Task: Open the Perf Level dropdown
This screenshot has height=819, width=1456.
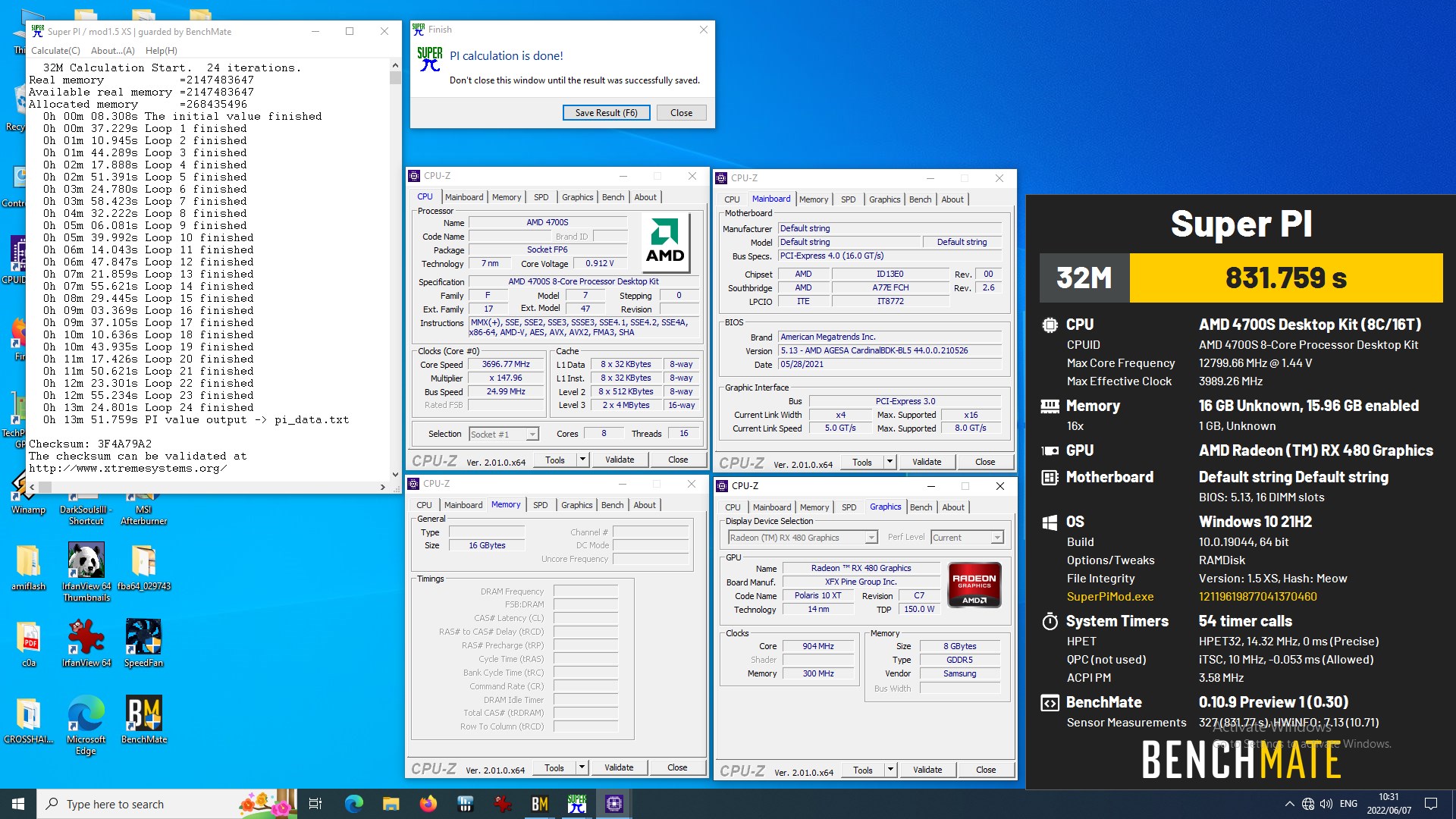Action: [967, 538]
